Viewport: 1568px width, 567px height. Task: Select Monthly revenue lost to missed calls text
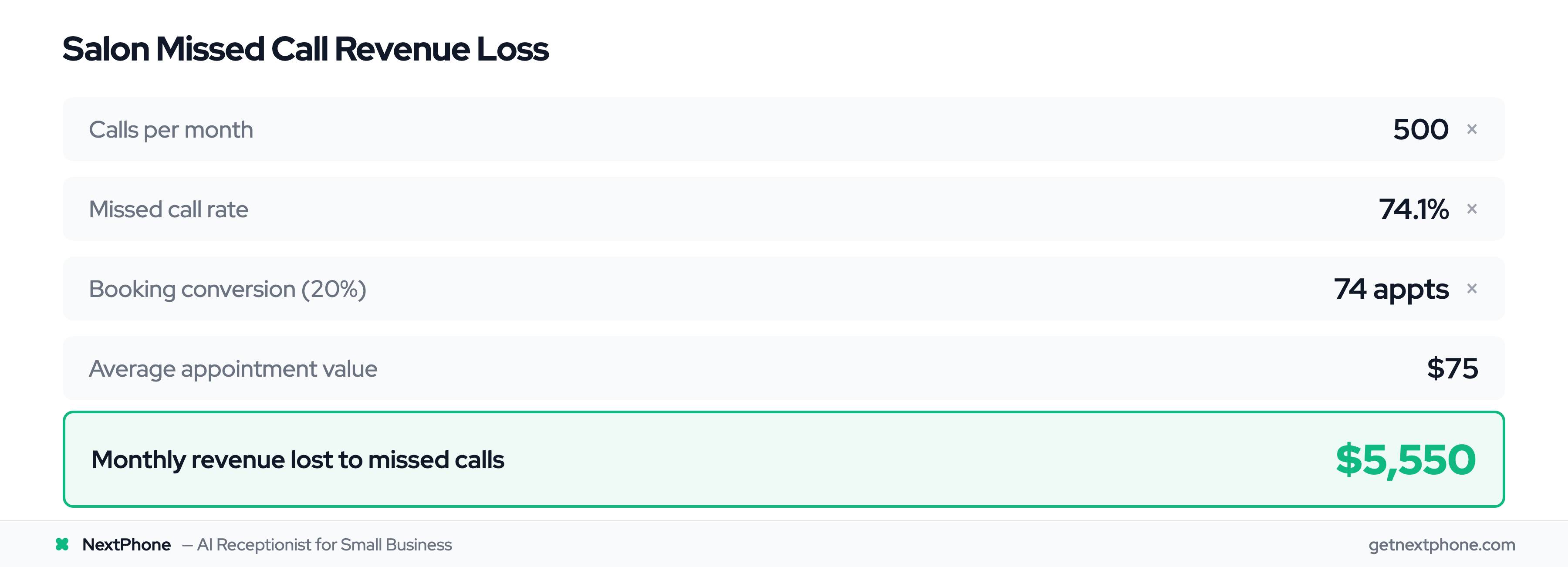tap(297, 460)
